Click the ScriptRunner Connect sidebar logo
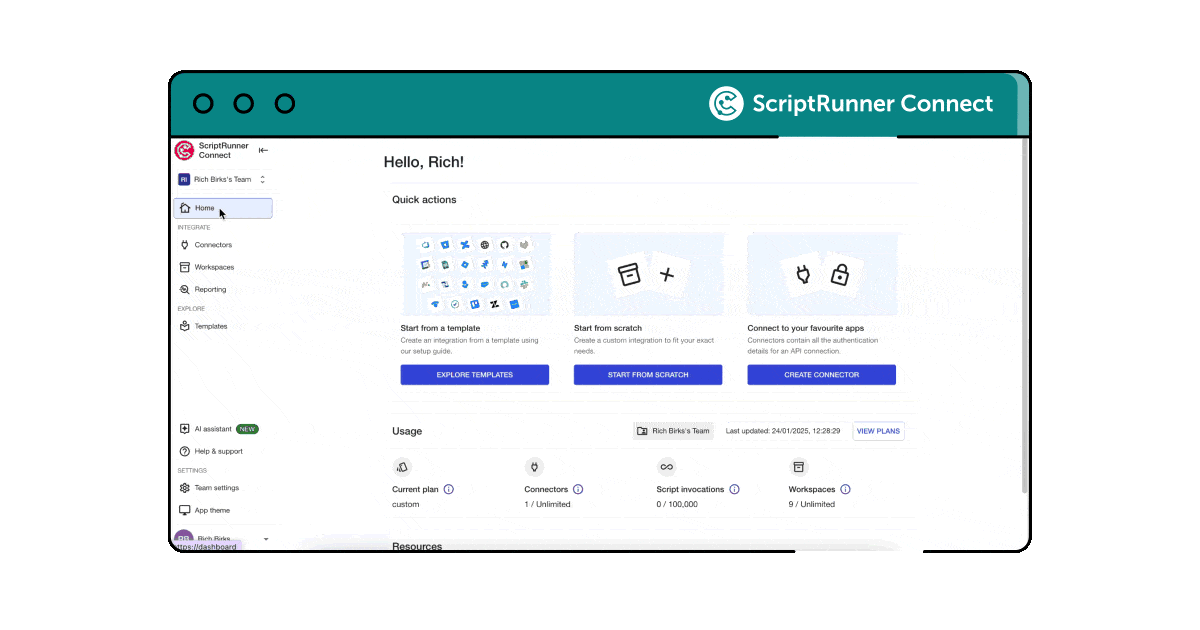Screen dimensions: 1200x630 [x=184, y=150]
